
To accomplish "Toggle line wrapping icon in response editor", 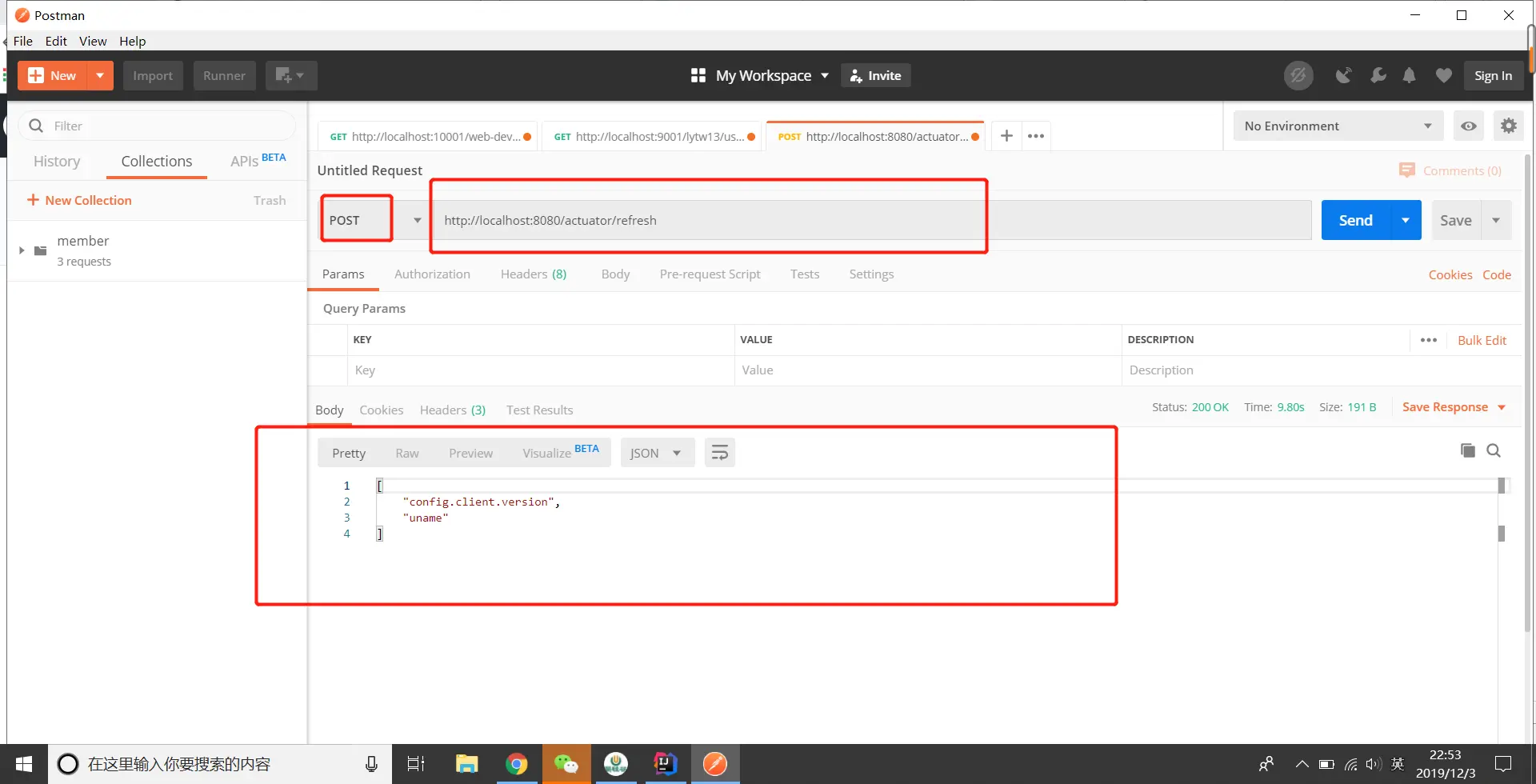I will pos(719,452).
